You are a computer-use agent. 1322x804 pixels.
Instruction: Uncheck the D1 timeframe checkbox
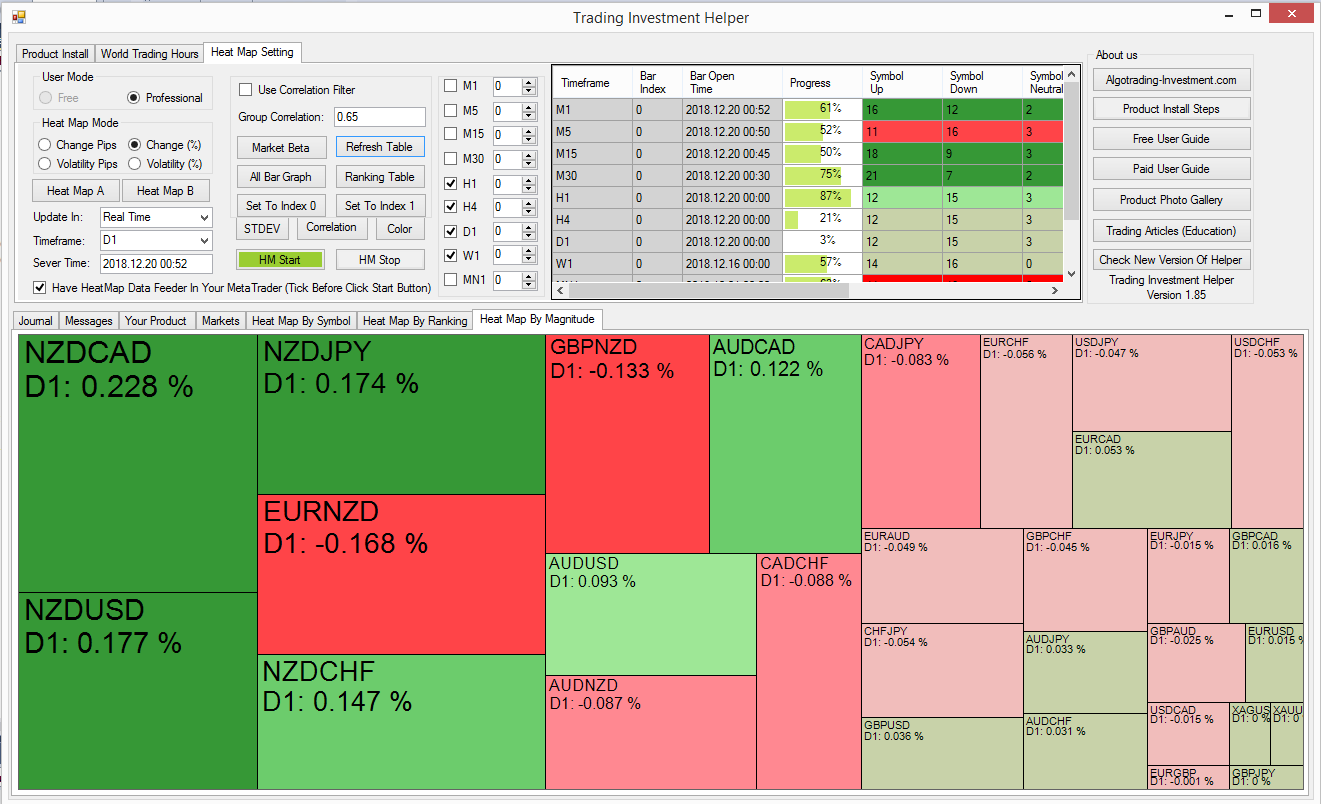click(450, 231)
